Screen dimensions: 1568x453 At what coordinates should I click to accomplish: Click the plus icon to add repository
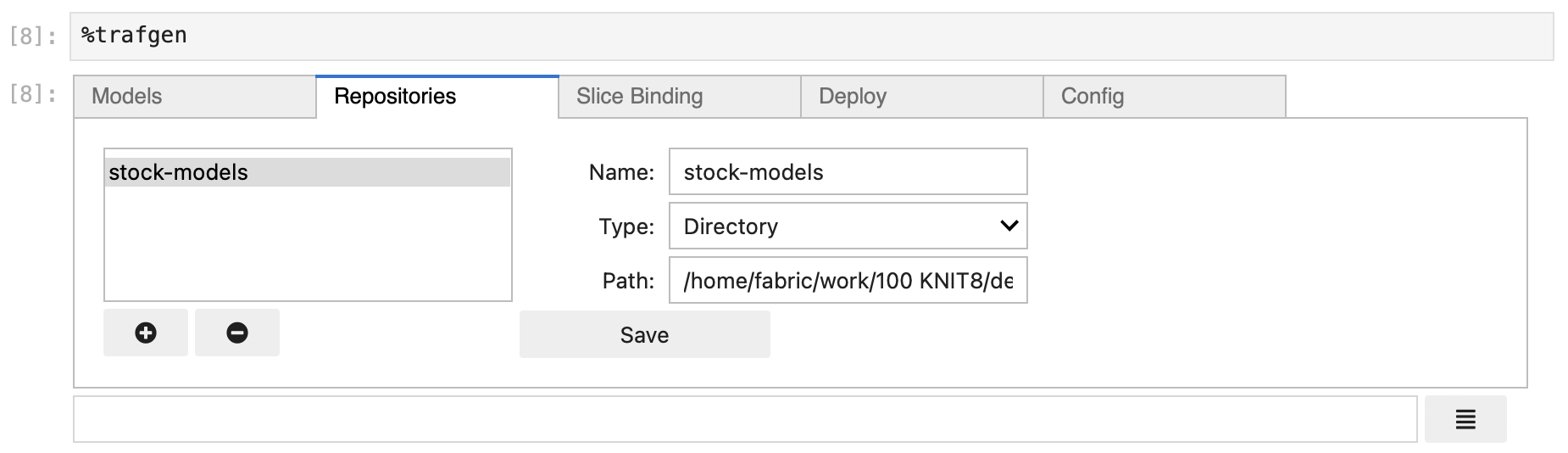coord(146,333)
